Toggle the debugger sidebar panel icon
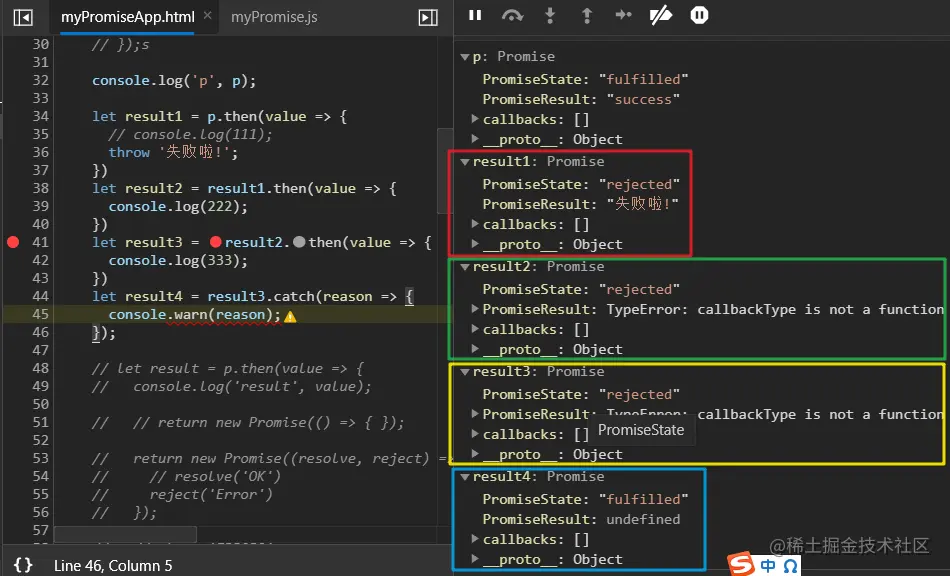Viewport: 950px width, 576px height. click(x=428, y=17)
